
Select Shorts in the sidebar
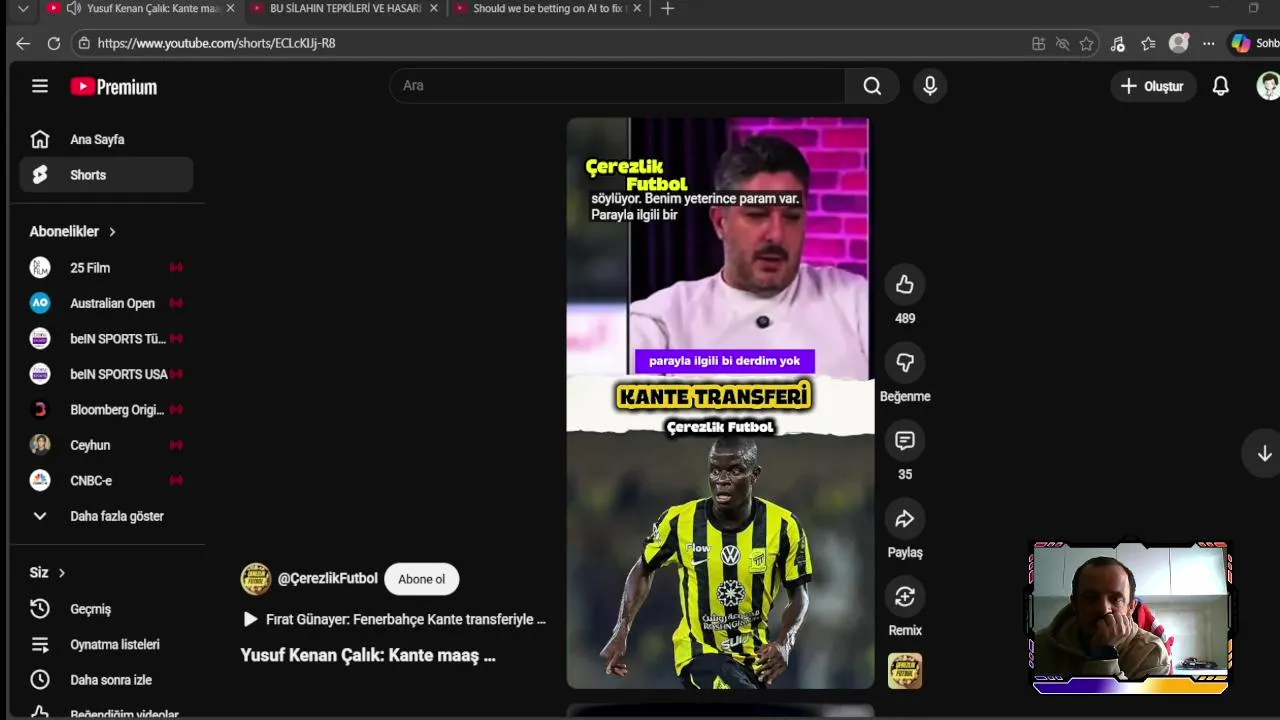click(106, 175)
